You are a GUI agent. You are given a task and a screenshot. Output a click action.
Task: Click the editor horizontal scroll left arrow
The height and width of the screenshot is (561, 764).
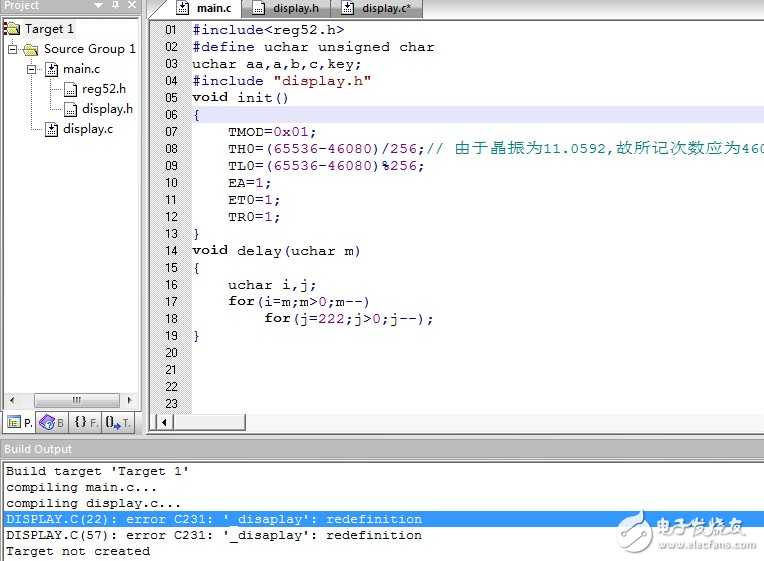point(164,422)
